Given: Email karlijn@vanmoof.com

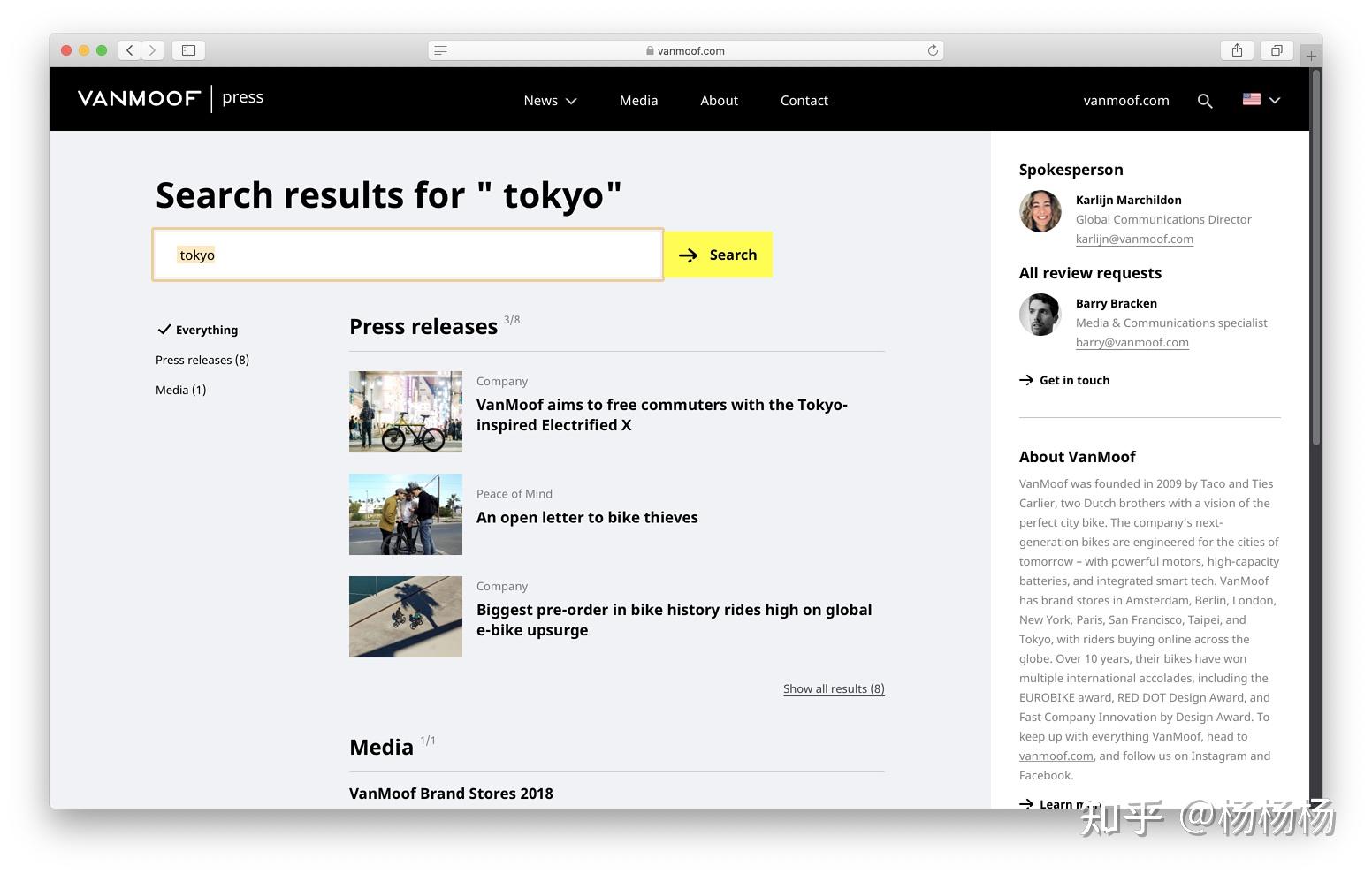Looking at the screenshot, I should click(x=1134, y=239).
